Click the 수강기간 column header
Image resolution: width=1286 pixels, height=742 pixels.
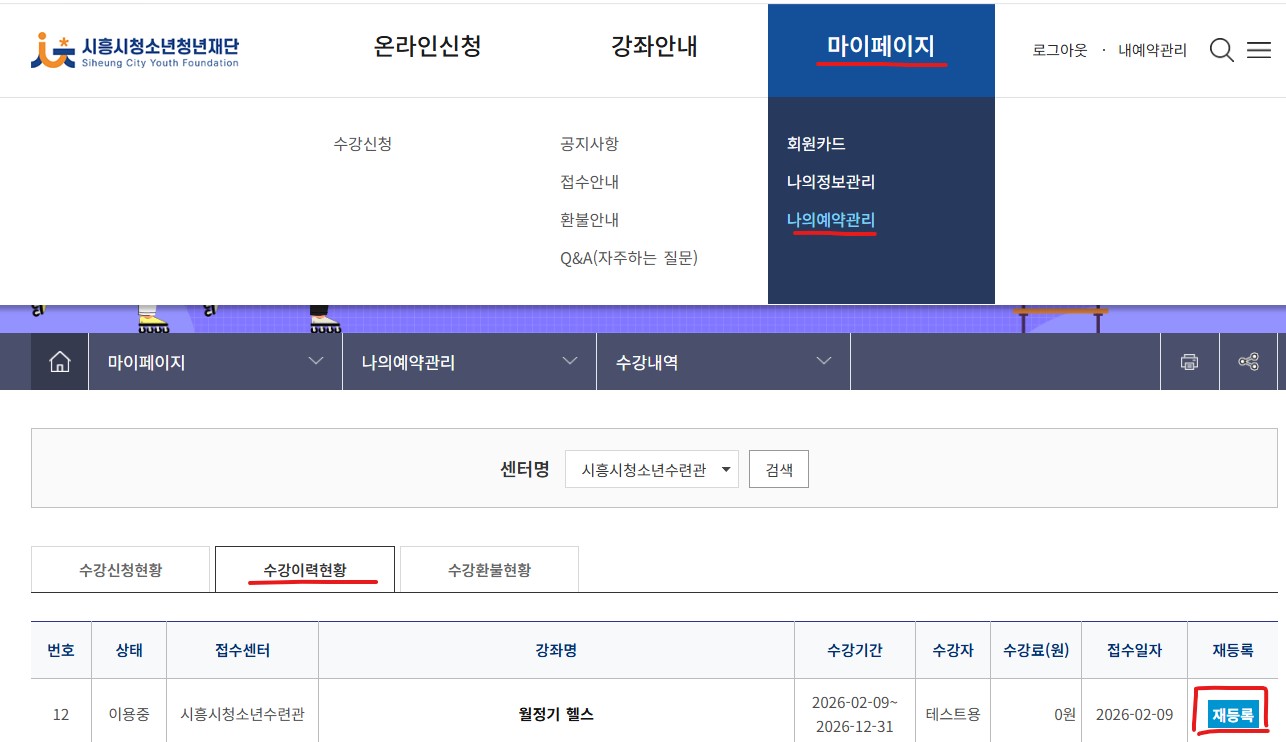(x=855, y=650)
